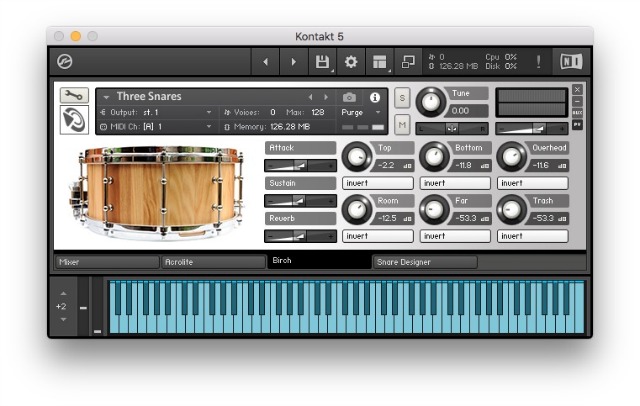Screen dimensions: 640x406
Task: Adjust the pan slider below Tune
Action: tap(452, 129)
